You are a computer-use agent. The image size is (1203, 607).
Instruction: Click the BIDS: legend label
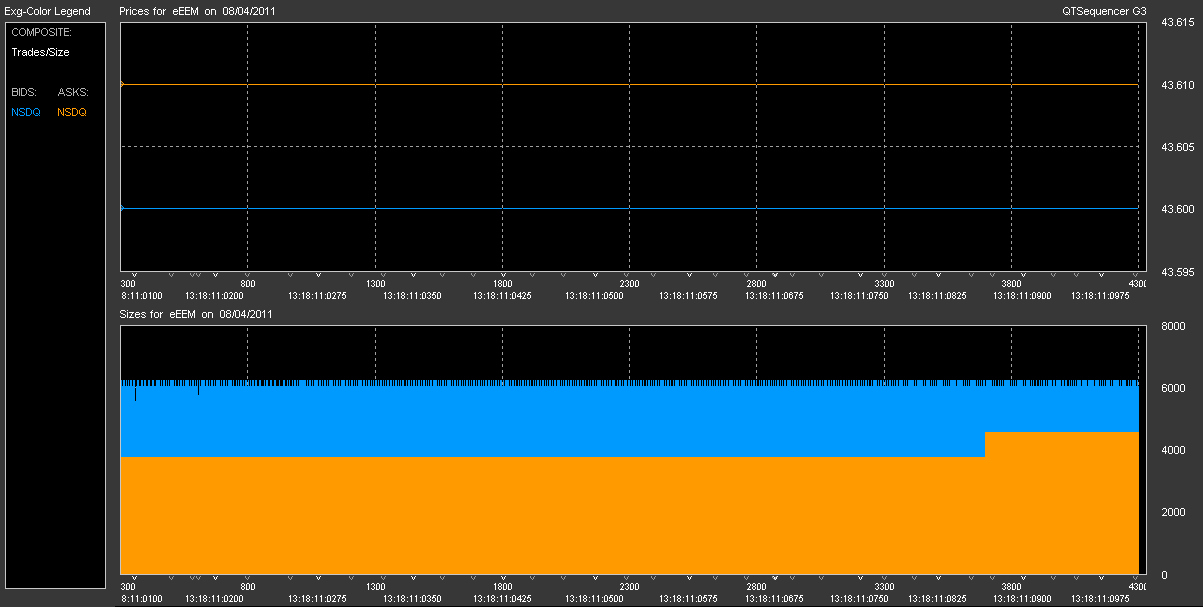point(24,92)
